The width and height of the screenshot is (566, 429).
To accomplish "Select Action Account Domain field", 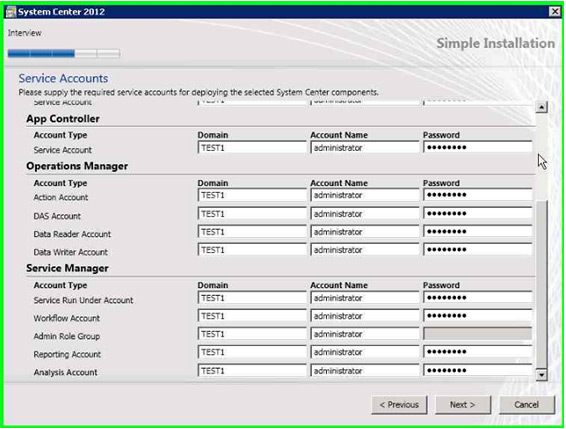I will [252, 195].
